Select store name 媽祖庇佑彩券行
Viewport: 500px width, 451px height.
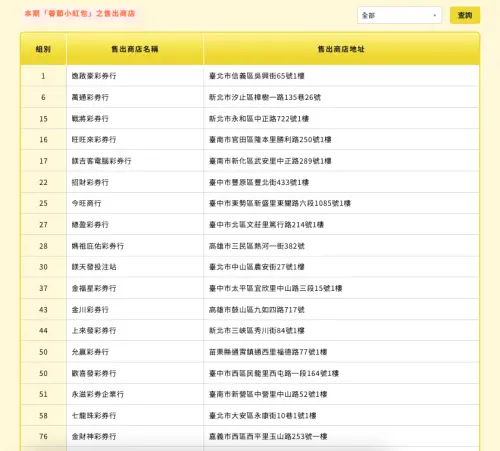98,246
